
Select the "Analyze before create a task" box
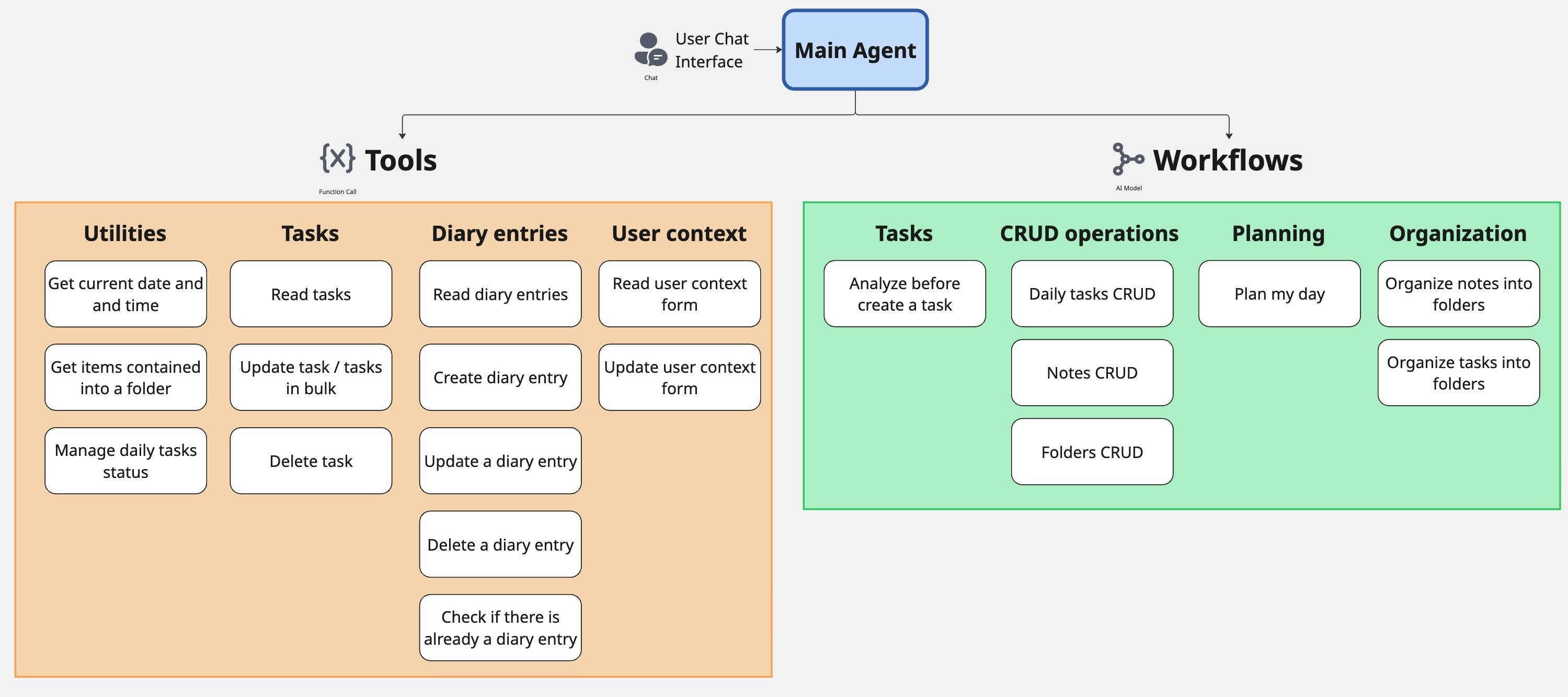click(905, 294)
